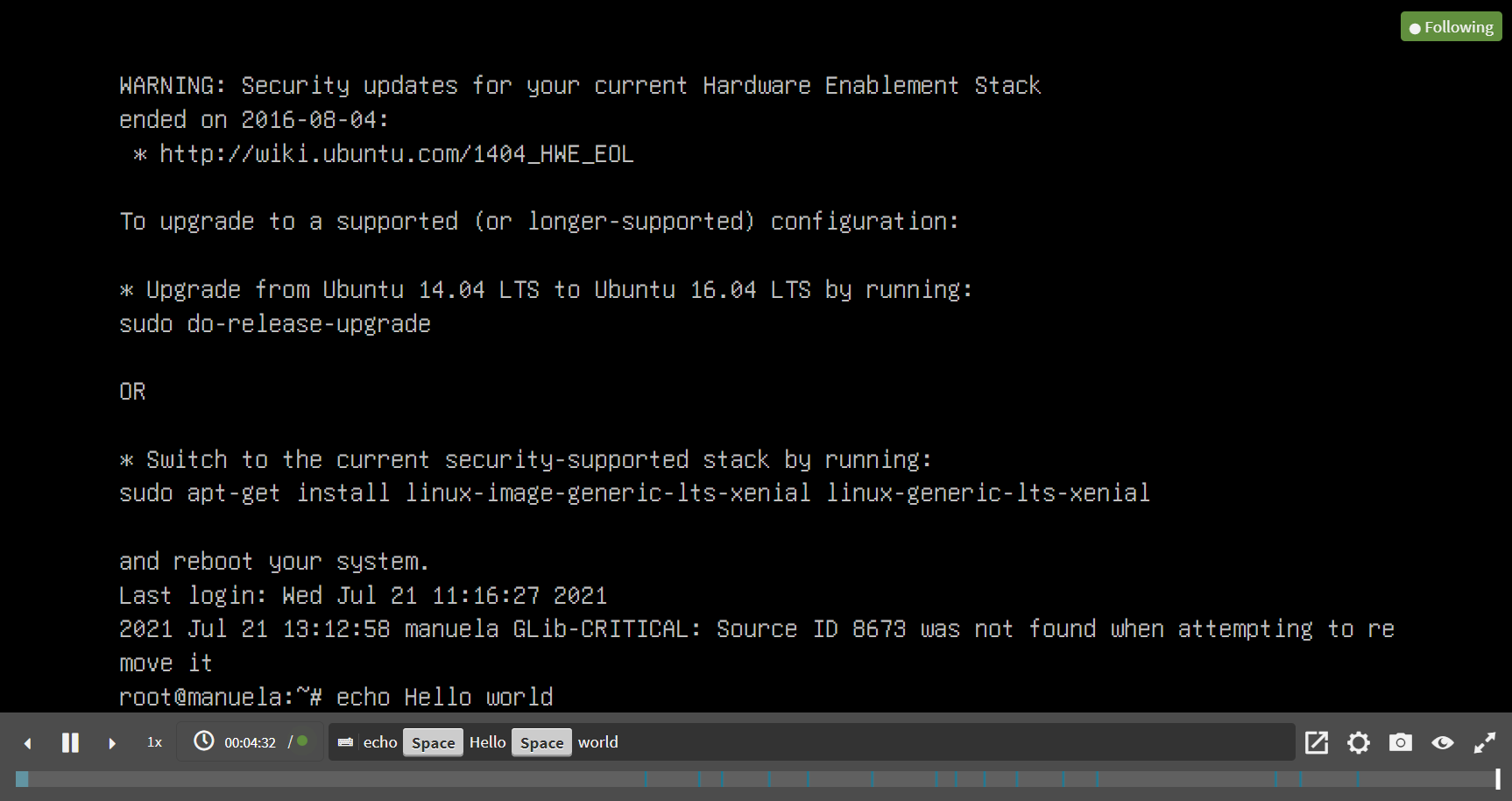
Task: Click the clock icon beside the timestamp
Action: (203, 741)
